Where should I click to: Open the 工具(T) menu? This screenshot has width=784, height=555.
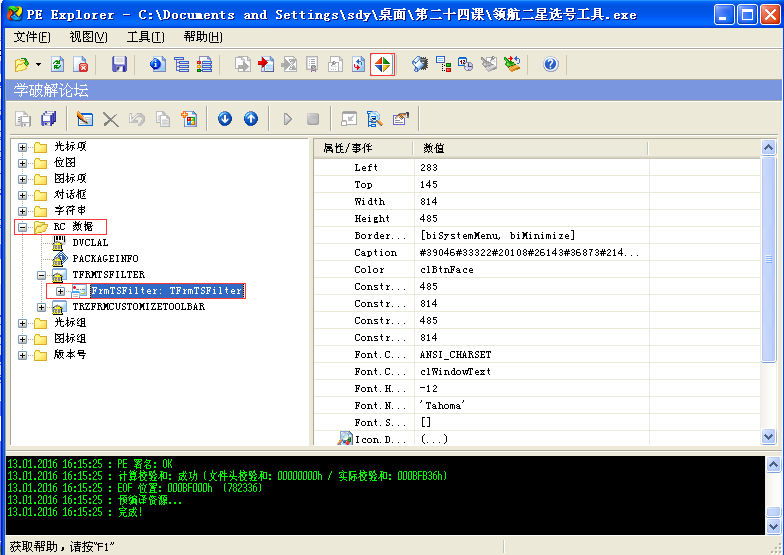(146, 37)
